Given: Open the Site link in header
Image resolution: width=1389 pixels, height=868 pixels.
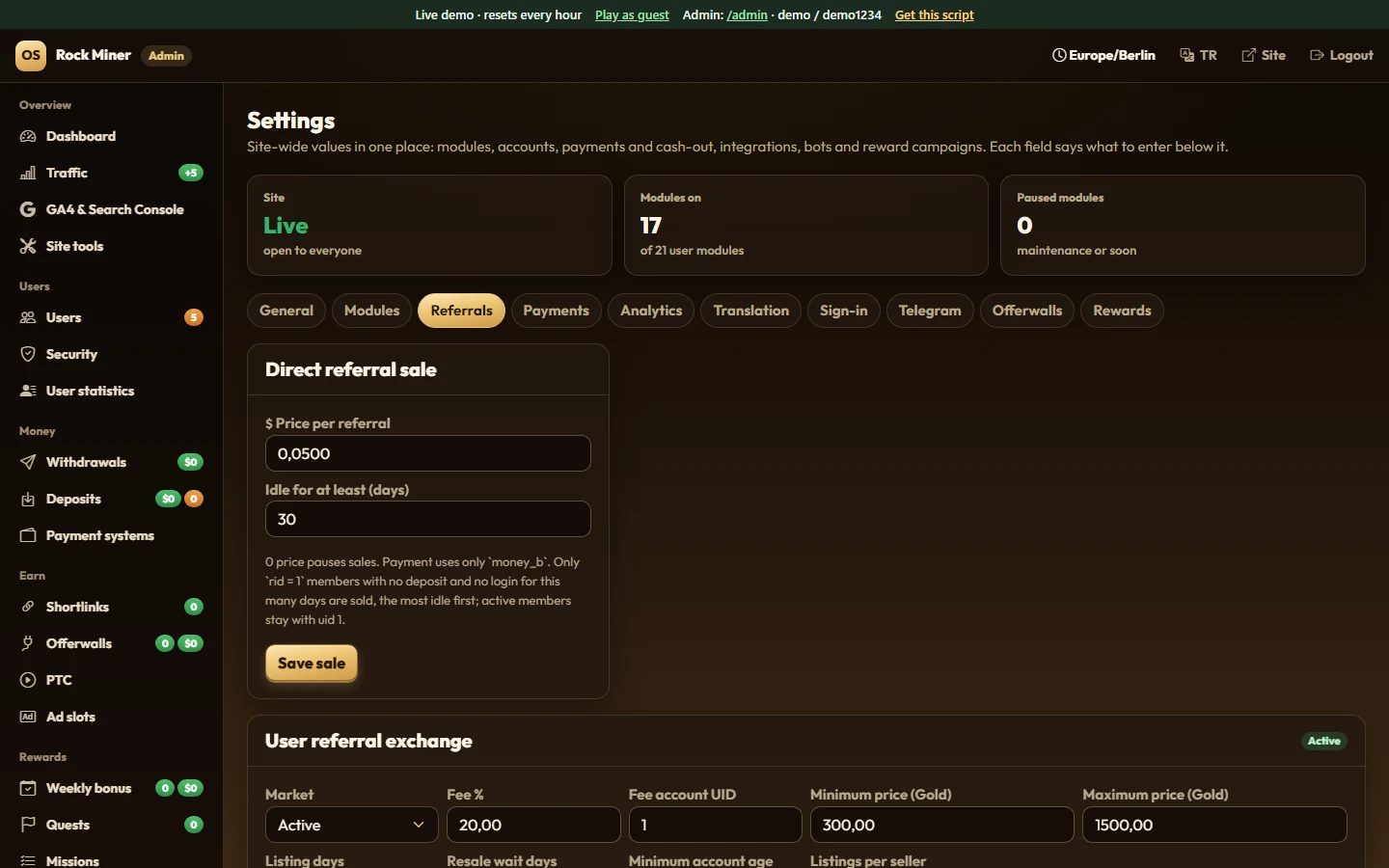Looking at the screenshot, I should click(1264, 55).
